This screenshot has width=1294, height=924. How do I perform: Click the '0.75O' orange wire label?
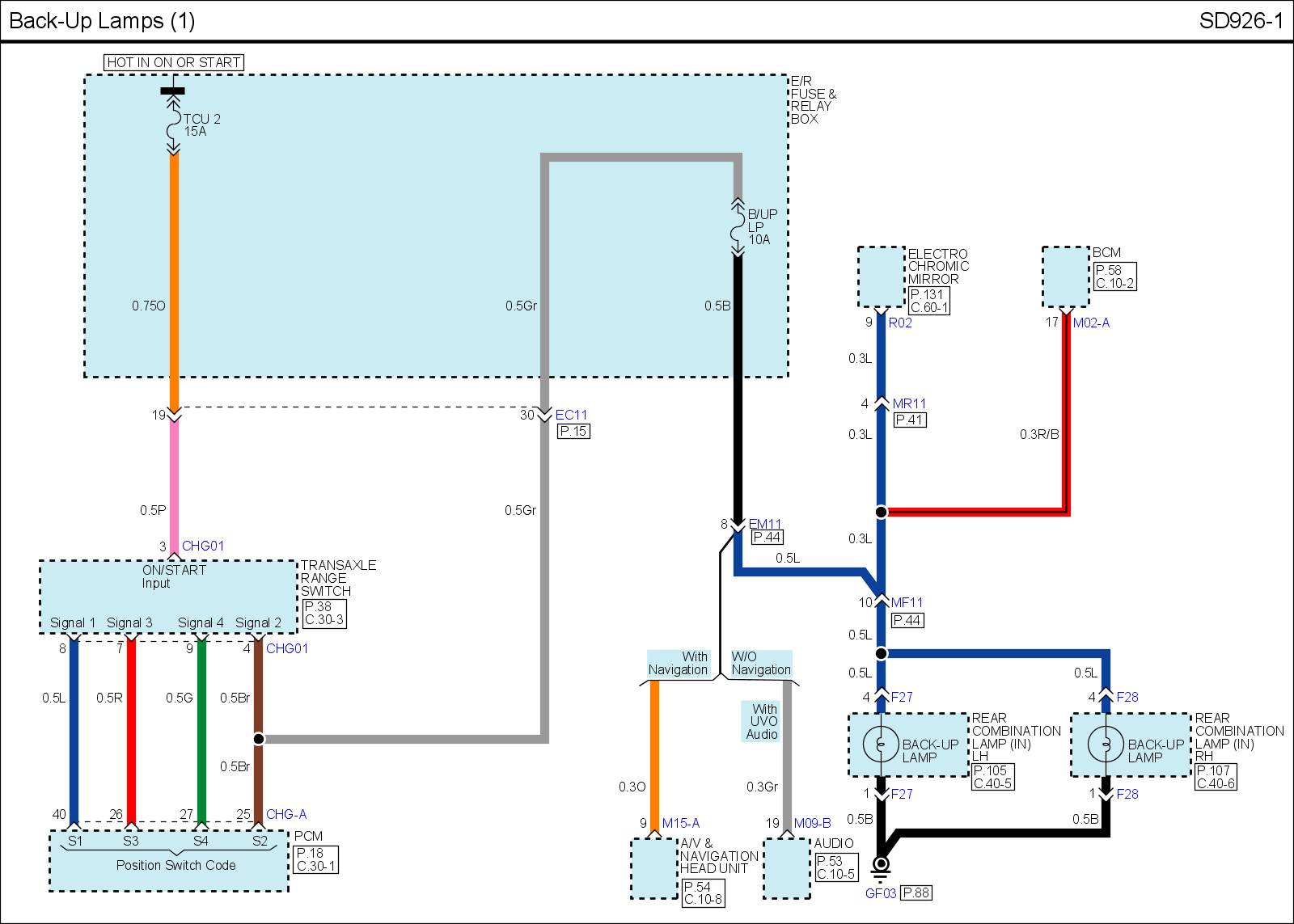pyautogui.click(x=149, y=306)
